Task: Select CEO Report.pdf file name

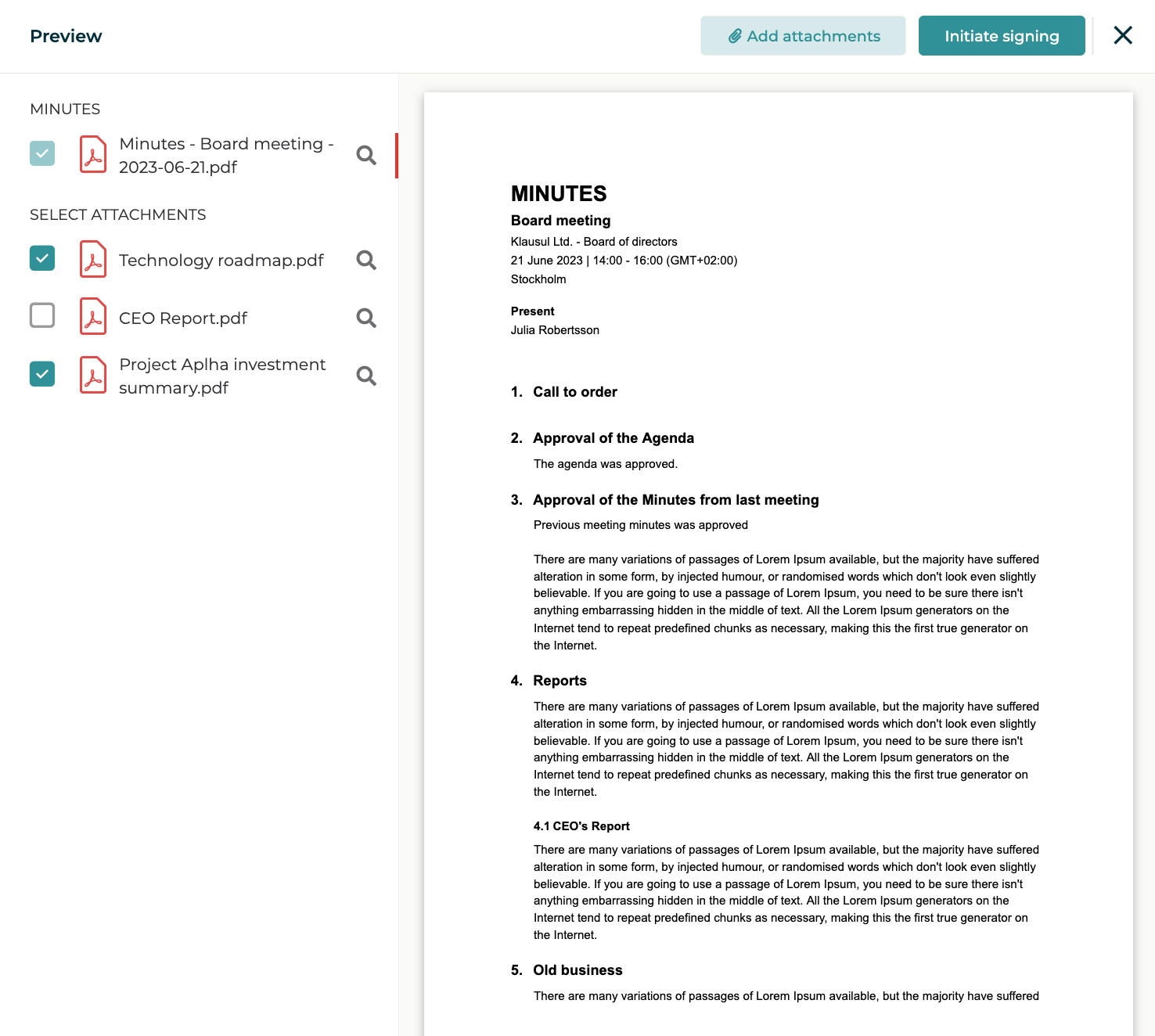Action: click(183, 318)
